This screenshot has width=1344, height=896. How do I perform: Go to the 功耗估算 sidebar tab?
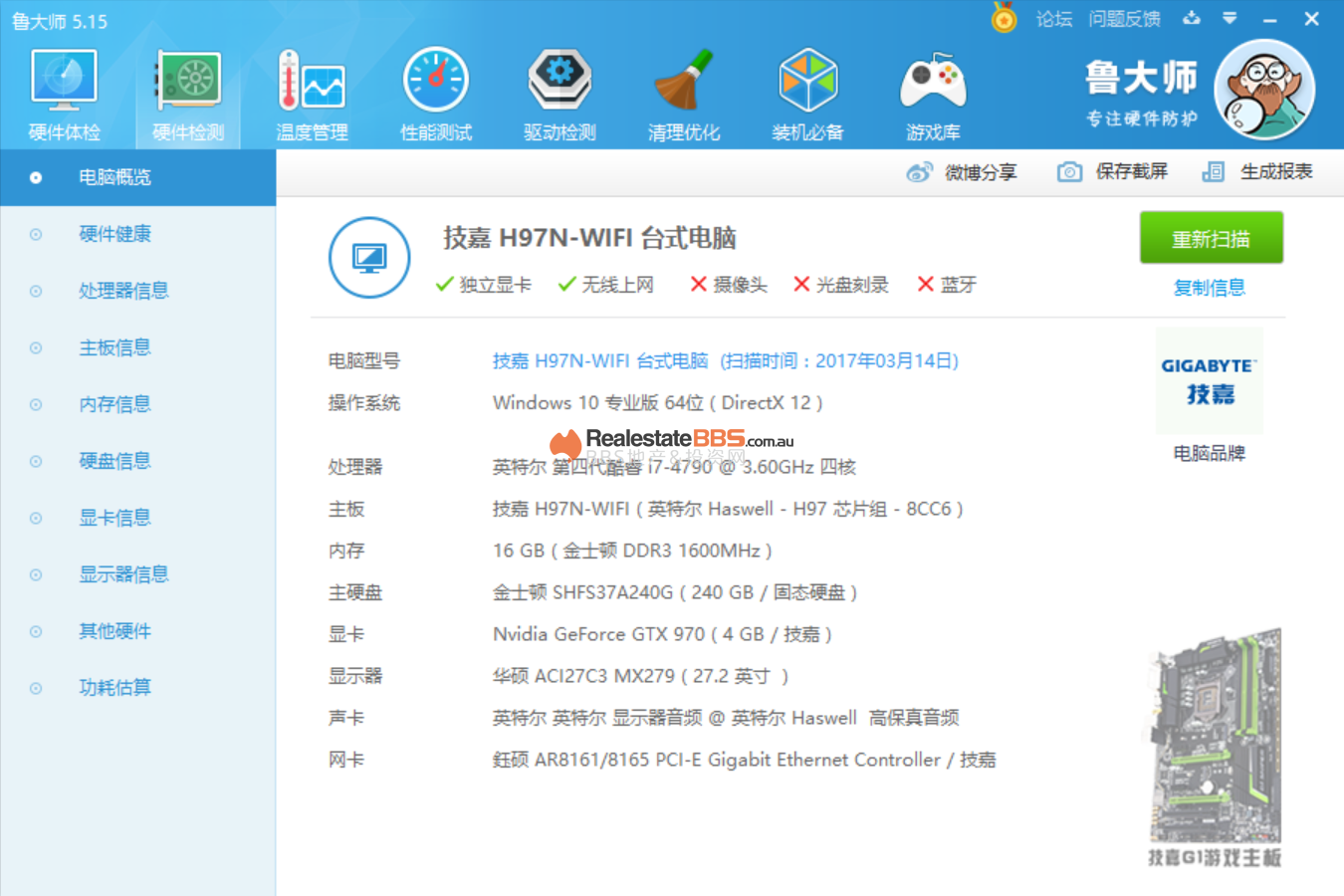(114, 688)
